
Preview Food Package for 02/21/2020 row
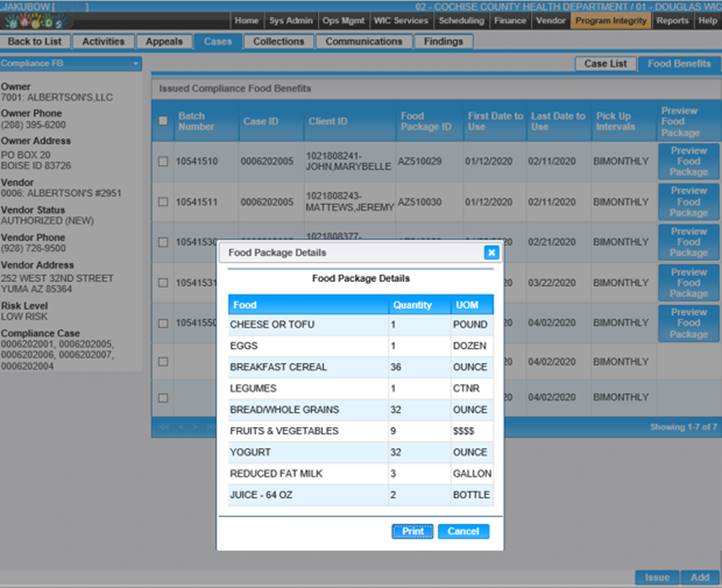click(688, 242)
